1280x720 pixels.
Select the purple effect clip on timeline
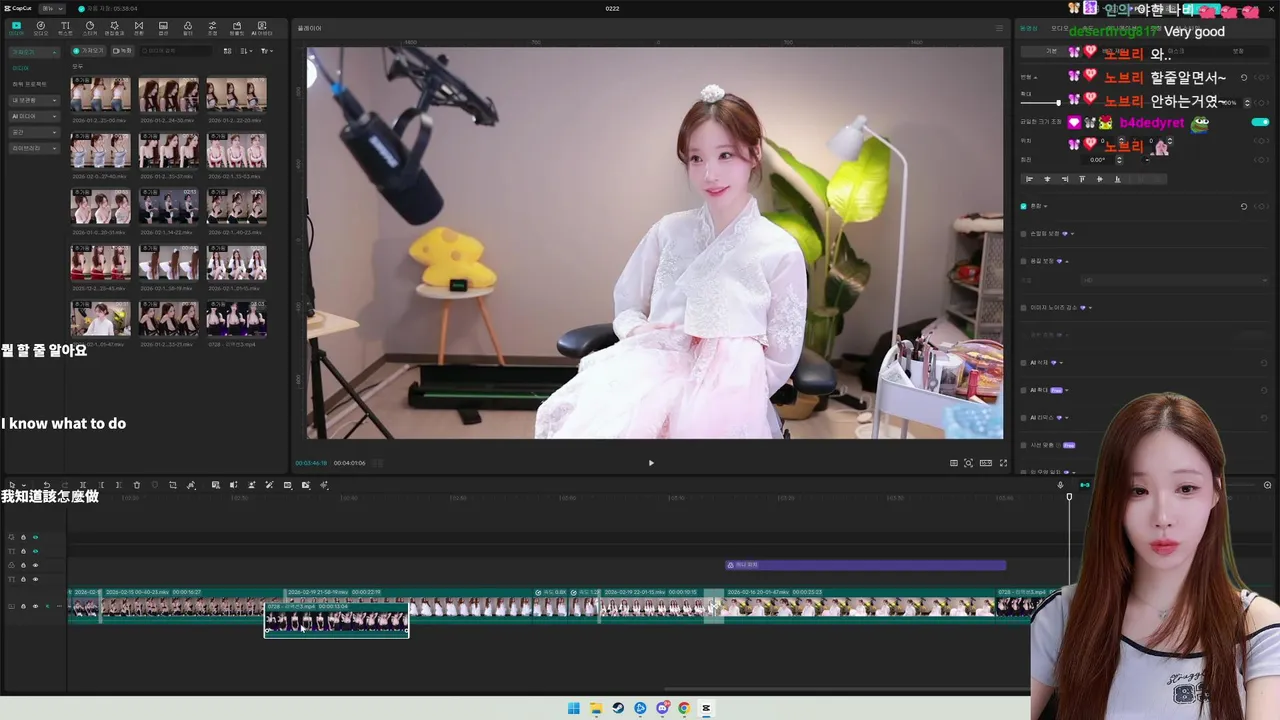coord(865,565)
